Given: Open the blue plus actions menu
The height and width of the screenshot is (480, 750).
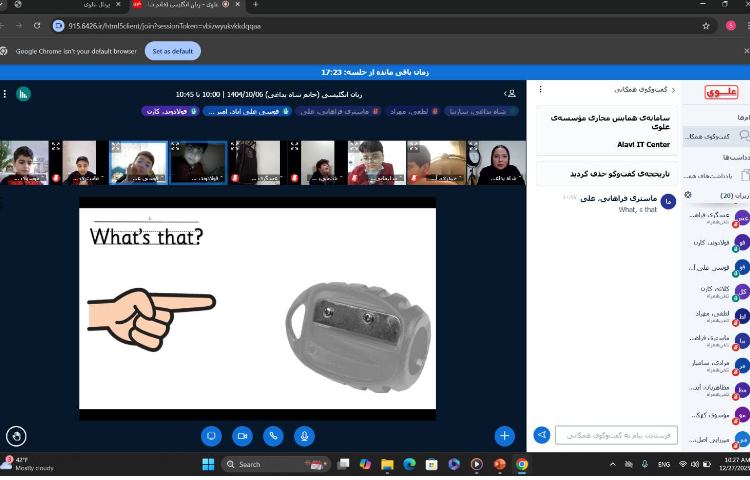Looking at the screenshot, I should coord(504,436).
